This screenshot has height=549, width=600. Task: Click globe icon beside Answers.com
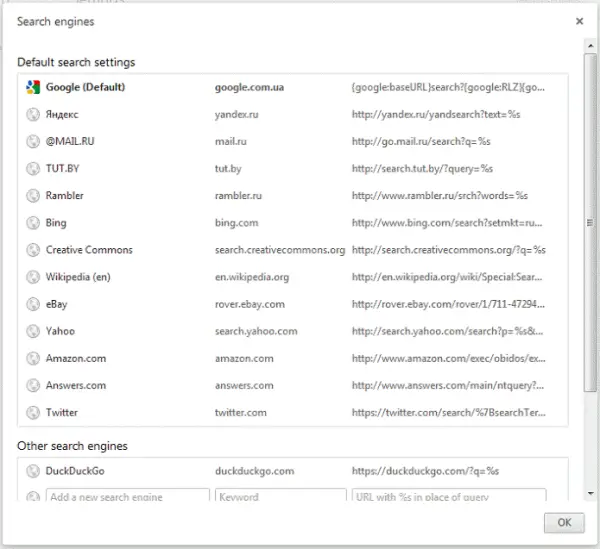click(33, 385)
